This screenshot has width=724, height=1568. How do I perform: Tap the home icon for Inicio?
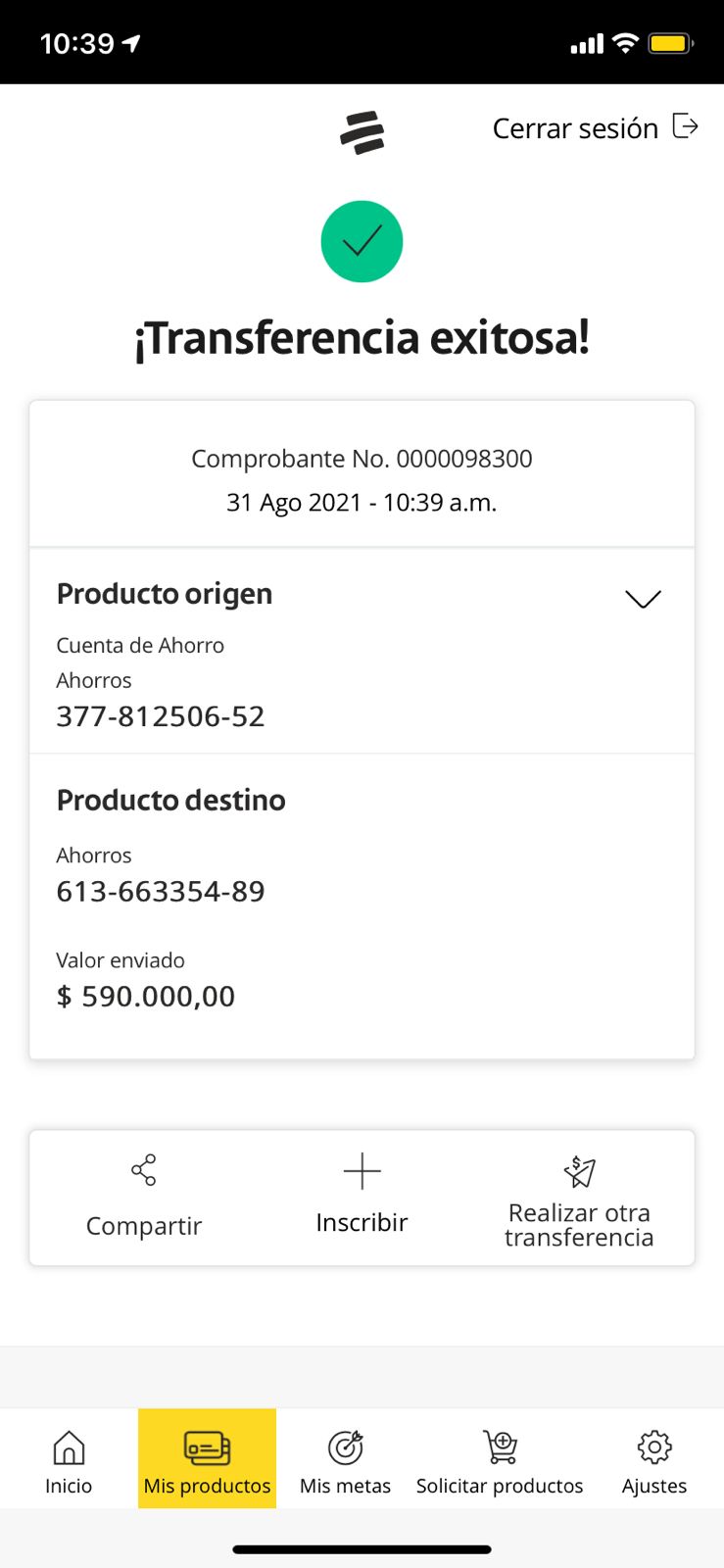pyautogui.click(x=69, y=1446)
